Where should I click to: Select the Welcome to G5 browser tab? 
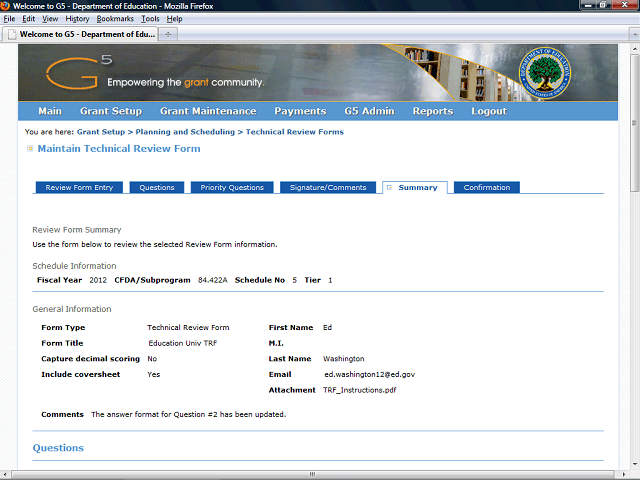point(80,34)
